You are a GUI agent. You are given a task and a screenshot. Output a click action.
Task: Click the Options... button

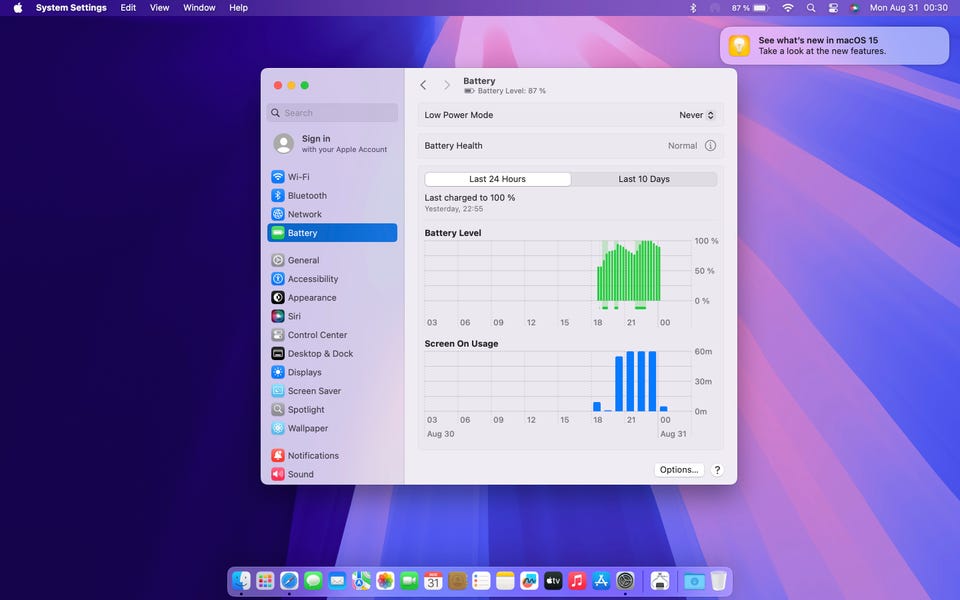(x=679, y=470)
